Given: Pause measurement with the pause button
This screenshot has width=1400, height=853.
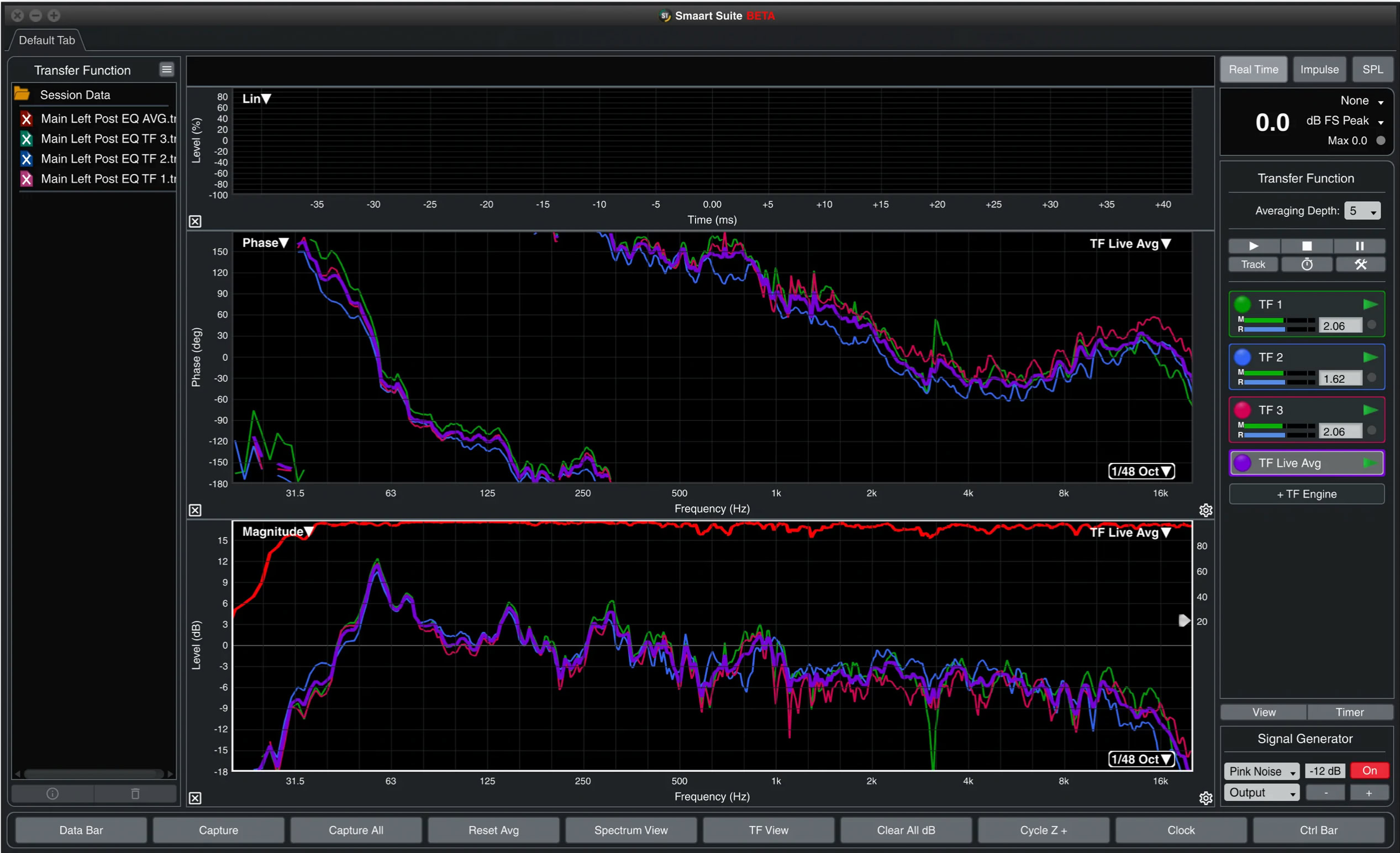Looking at the screenshot, I should click(1359, 246).
